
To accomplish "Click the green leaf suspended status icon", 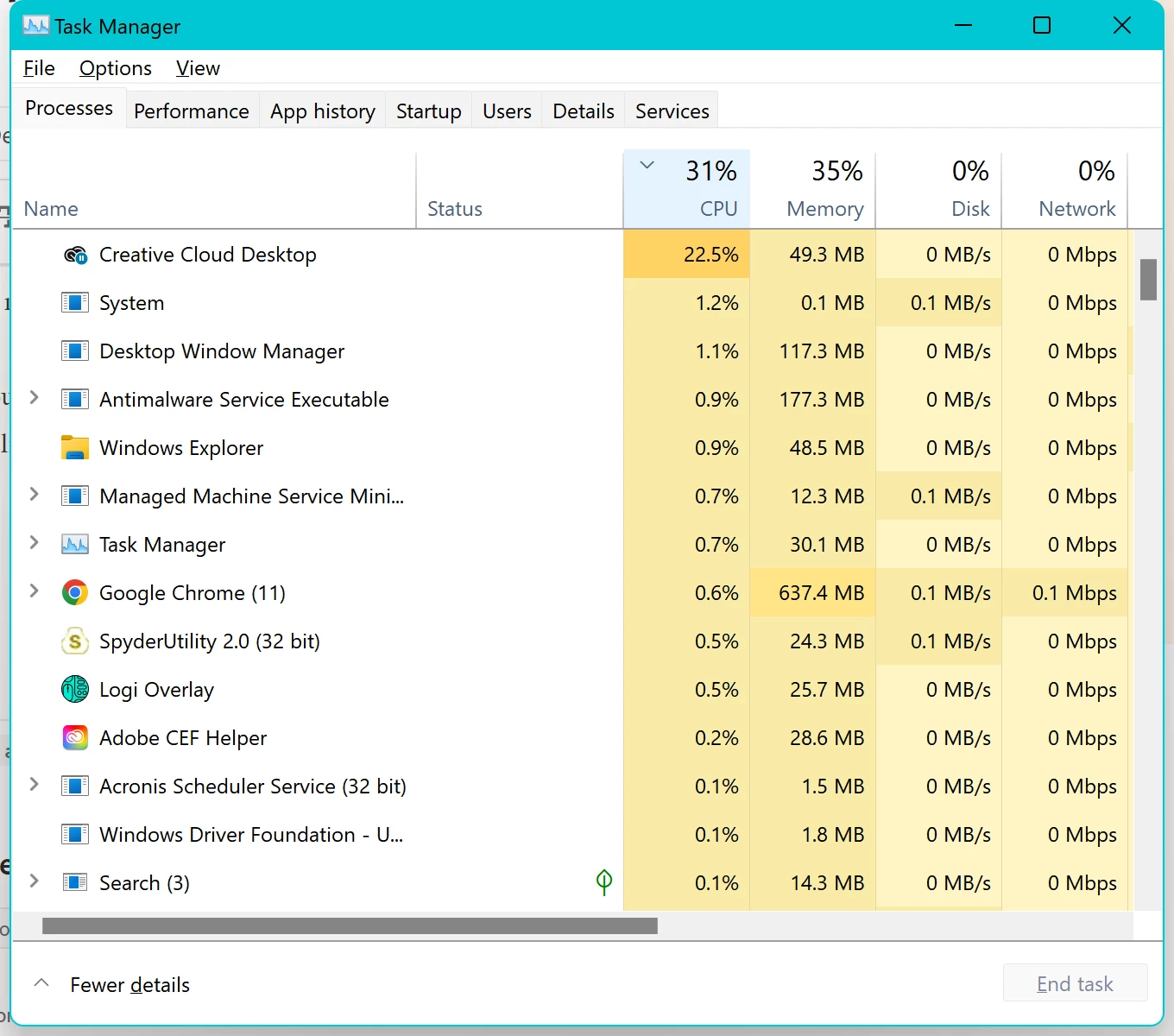I will (x=604, y=881).
